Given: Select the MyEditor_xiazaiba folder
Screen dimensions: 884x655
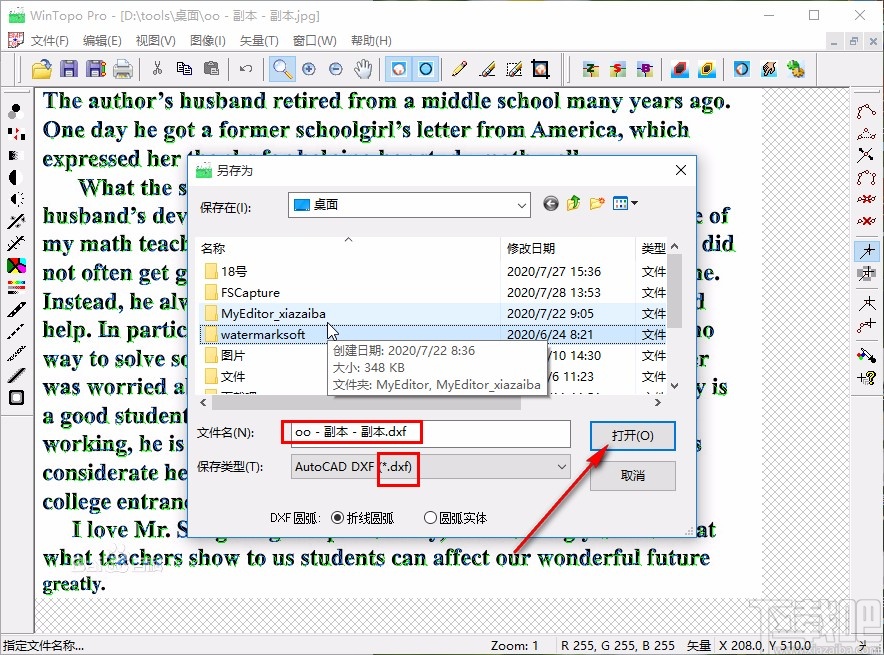Looking at the screenshot, I should 265,313.
